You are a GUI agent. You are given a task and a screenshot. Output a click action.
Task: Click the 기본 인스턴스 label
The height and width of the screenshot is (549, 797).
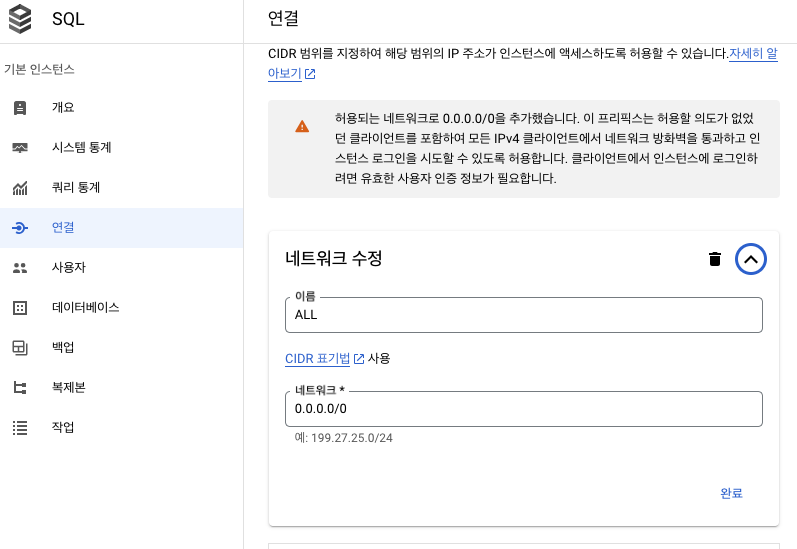tap(39, 69)
